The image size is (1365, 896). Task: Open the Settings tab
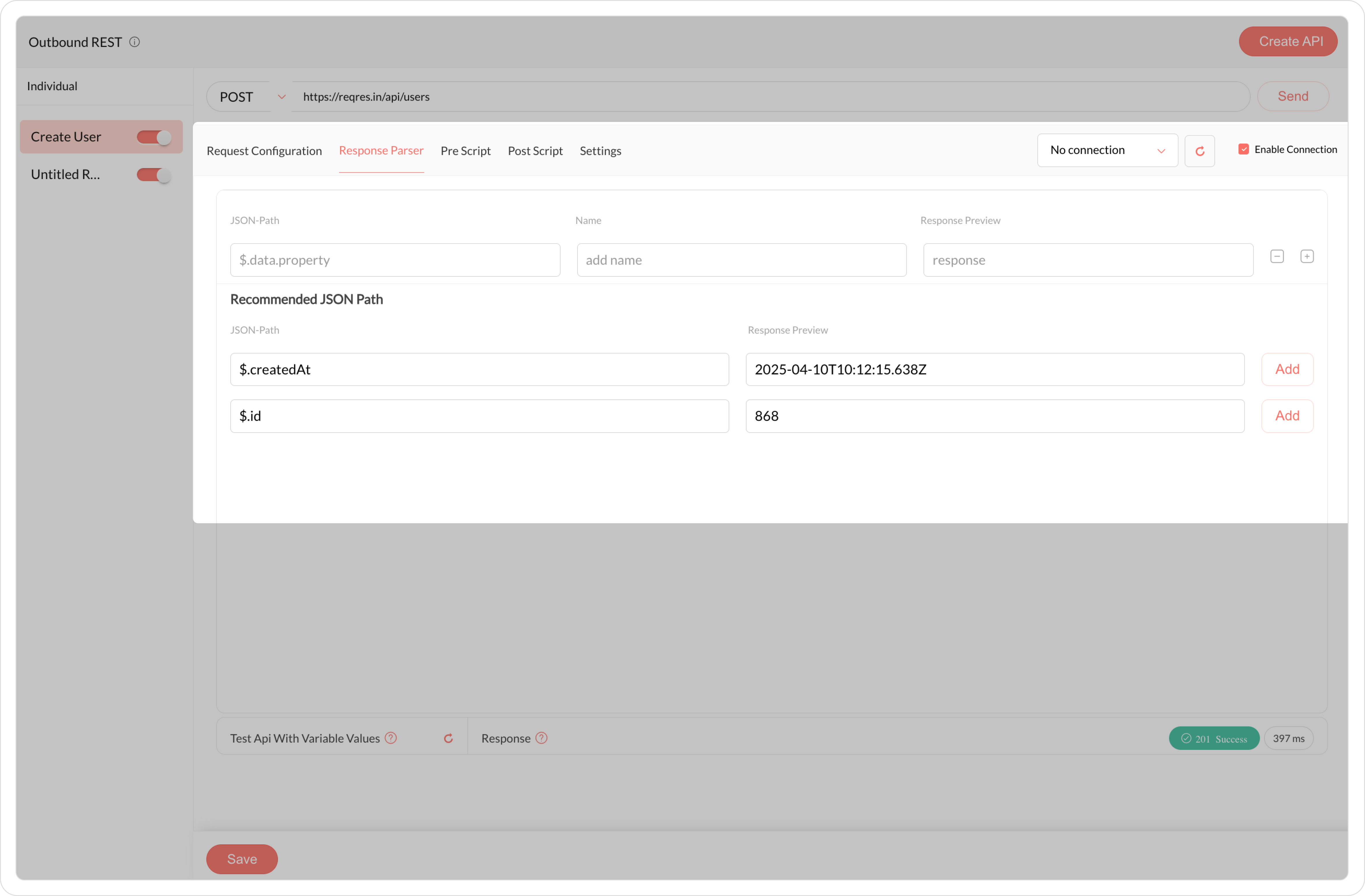pos(600,151)
